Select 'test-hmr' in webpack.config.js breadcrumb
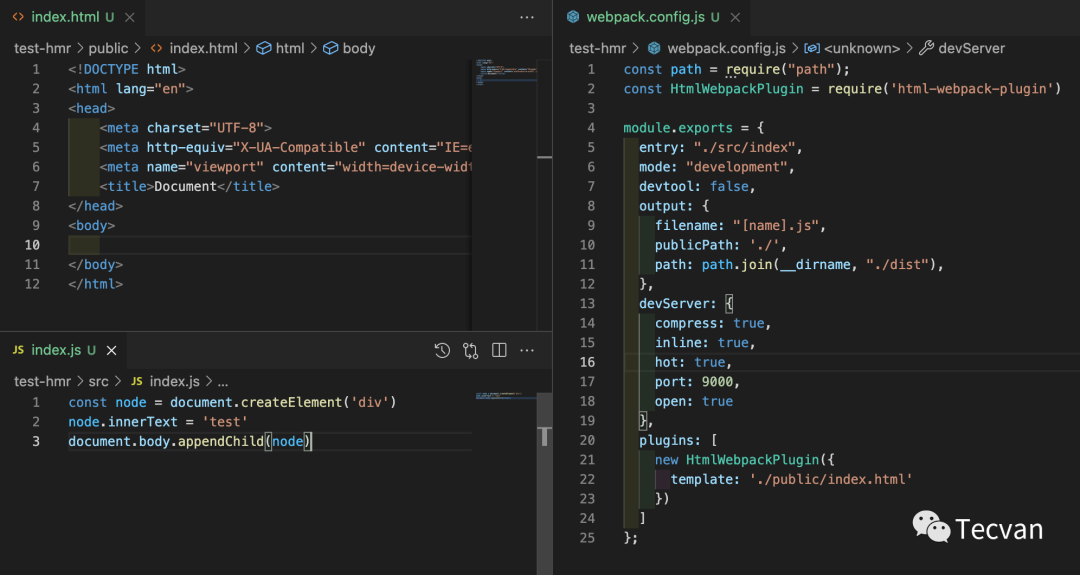The height and width of the screenshot is (575, 1080). (x=598, y=48)
